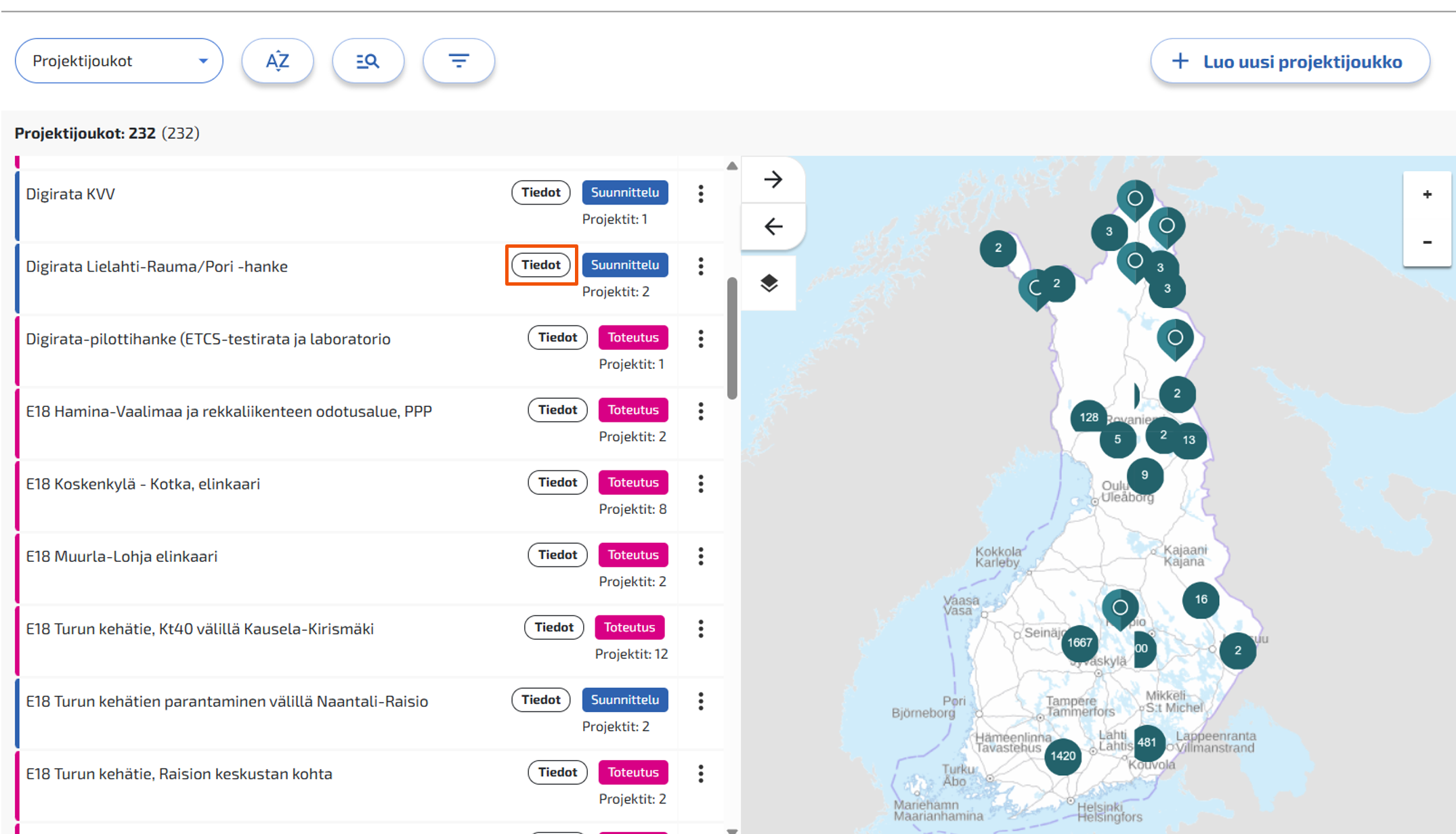Select E18 Koskenkylä - Kotka, elinkaari row
The height and width of the screenshot is (834, 1456).
click(x=369, y=496)
